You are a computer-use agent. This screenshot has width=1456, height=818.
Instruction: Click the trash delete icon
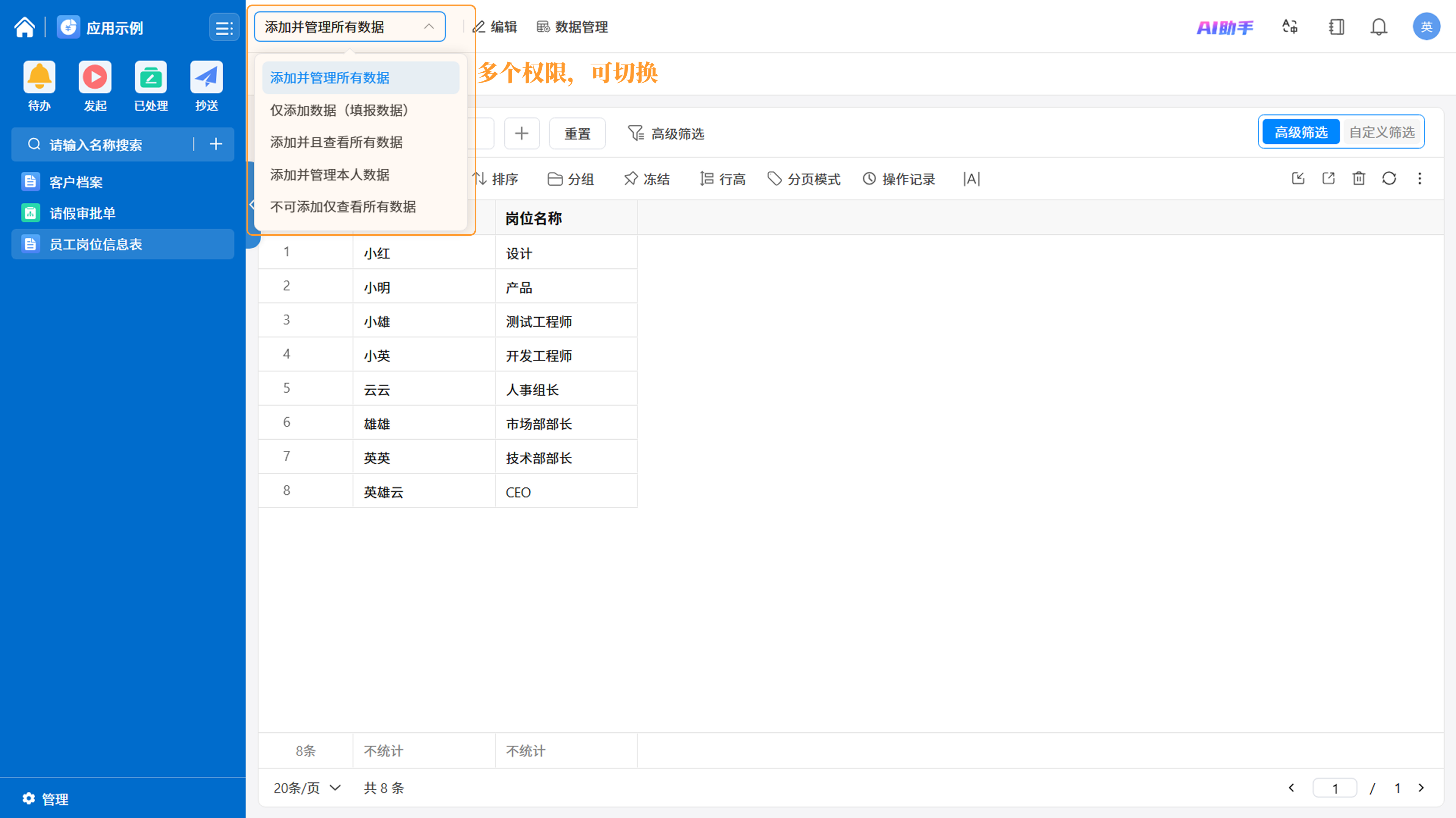click(x=1359, y=179)
